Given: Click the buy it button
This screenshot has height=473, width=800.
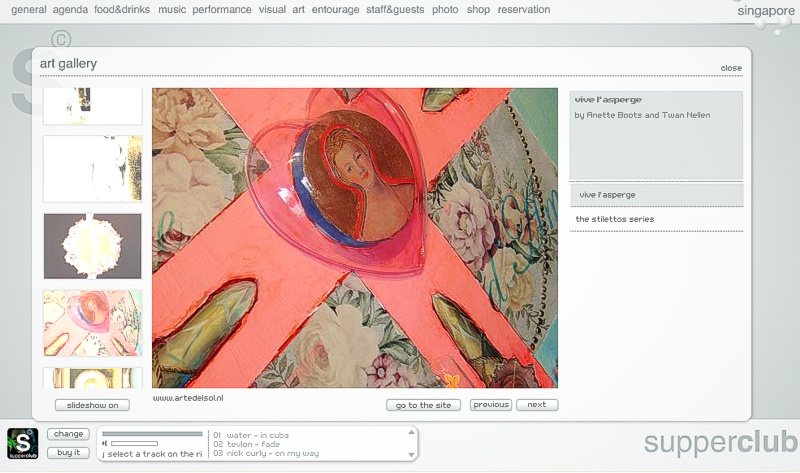Looking at the screenshot, I should point(68,453).
